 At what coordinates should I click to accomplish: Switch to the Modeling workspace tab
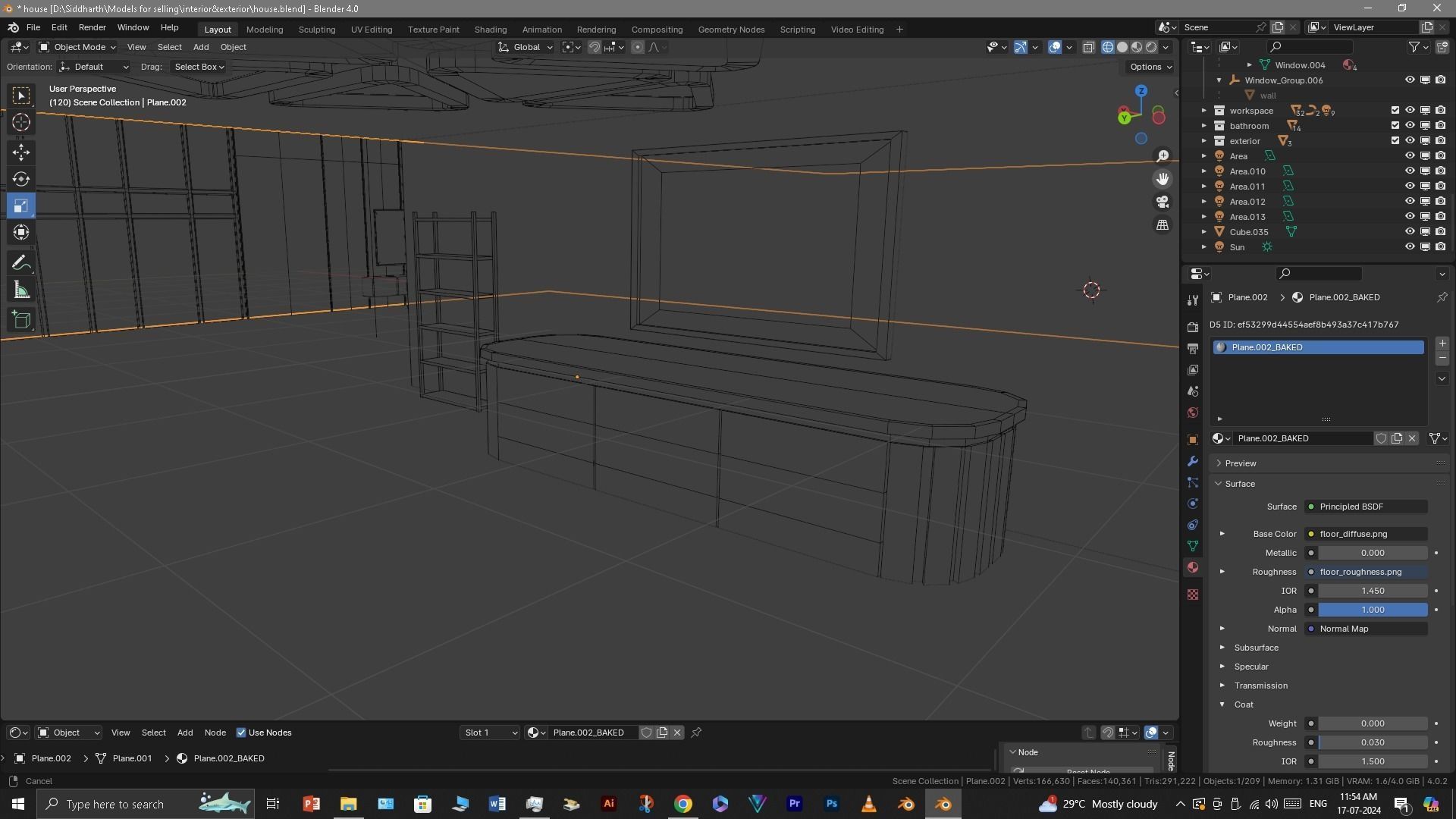tap(265, 30)
